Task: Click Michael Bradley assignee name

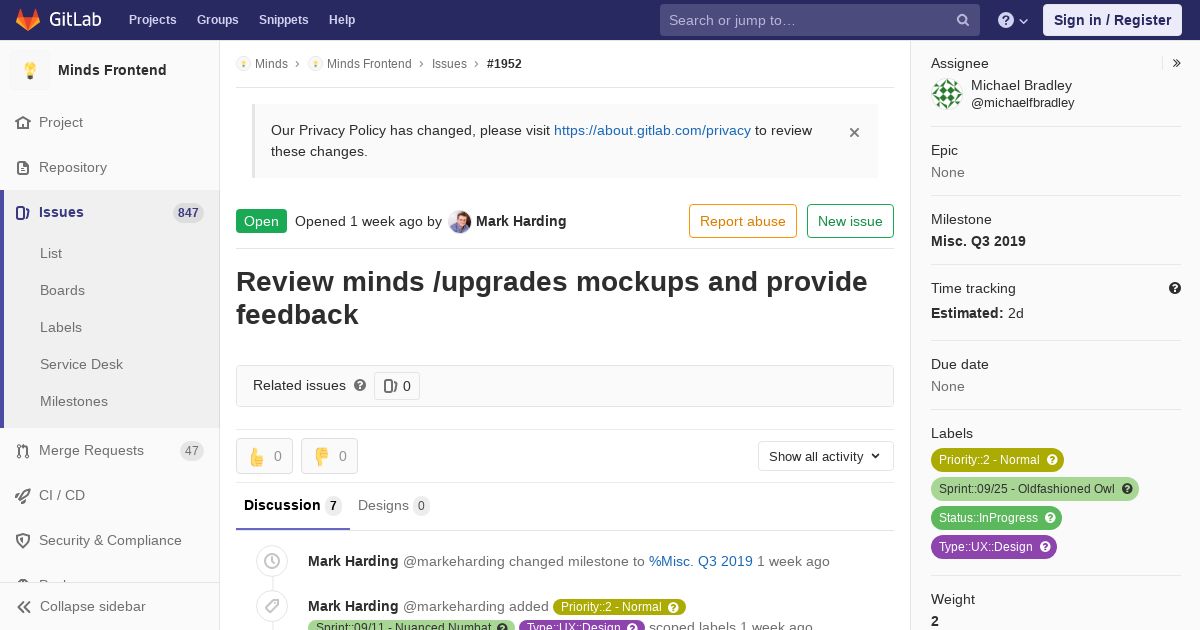Action: point(1021,85)
